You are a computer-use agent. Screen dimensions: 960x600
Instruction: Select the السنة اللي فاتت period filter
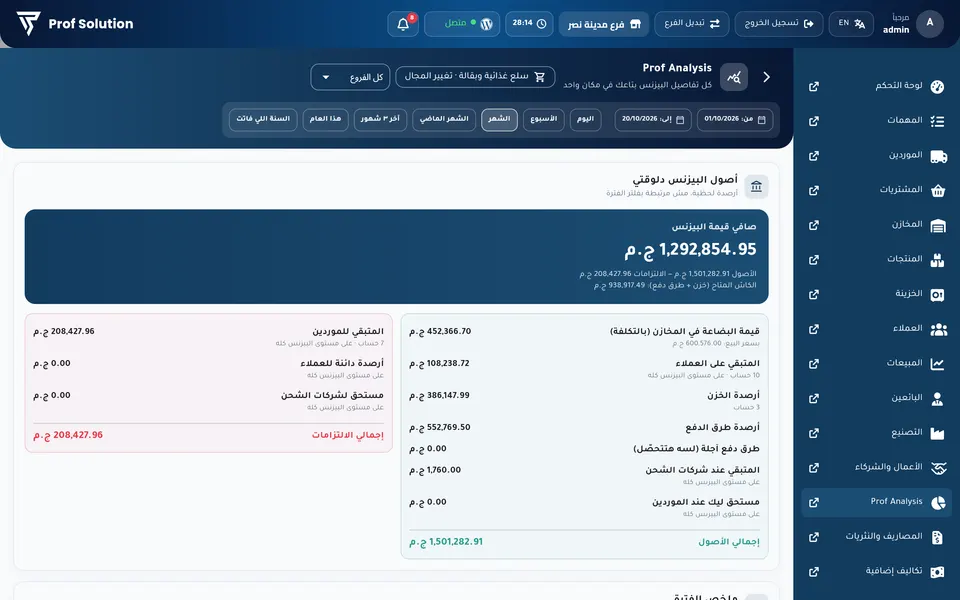tap(263, 119)
